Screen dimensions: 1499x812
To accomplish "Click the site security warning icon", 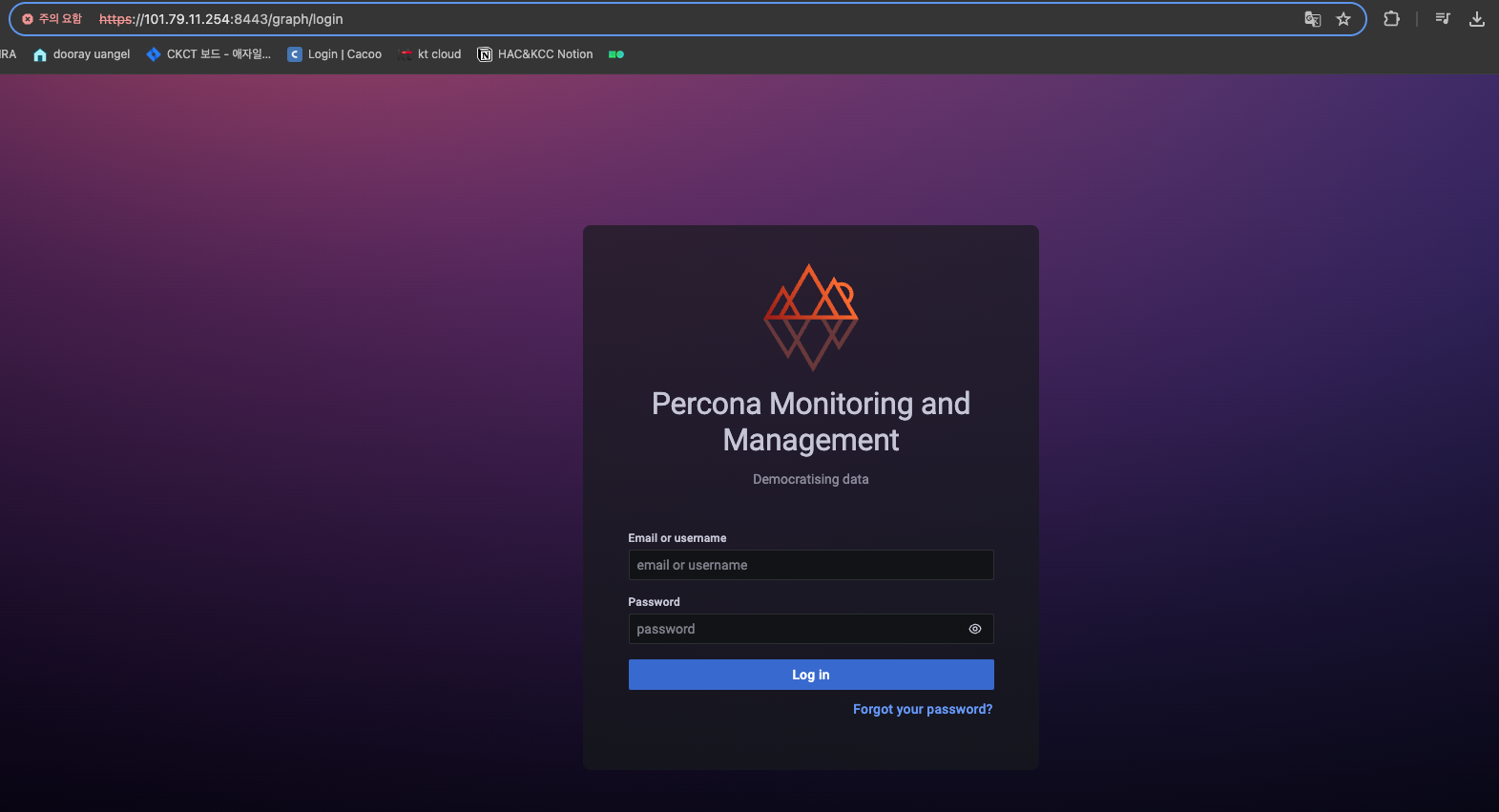I will click(28, 19).
